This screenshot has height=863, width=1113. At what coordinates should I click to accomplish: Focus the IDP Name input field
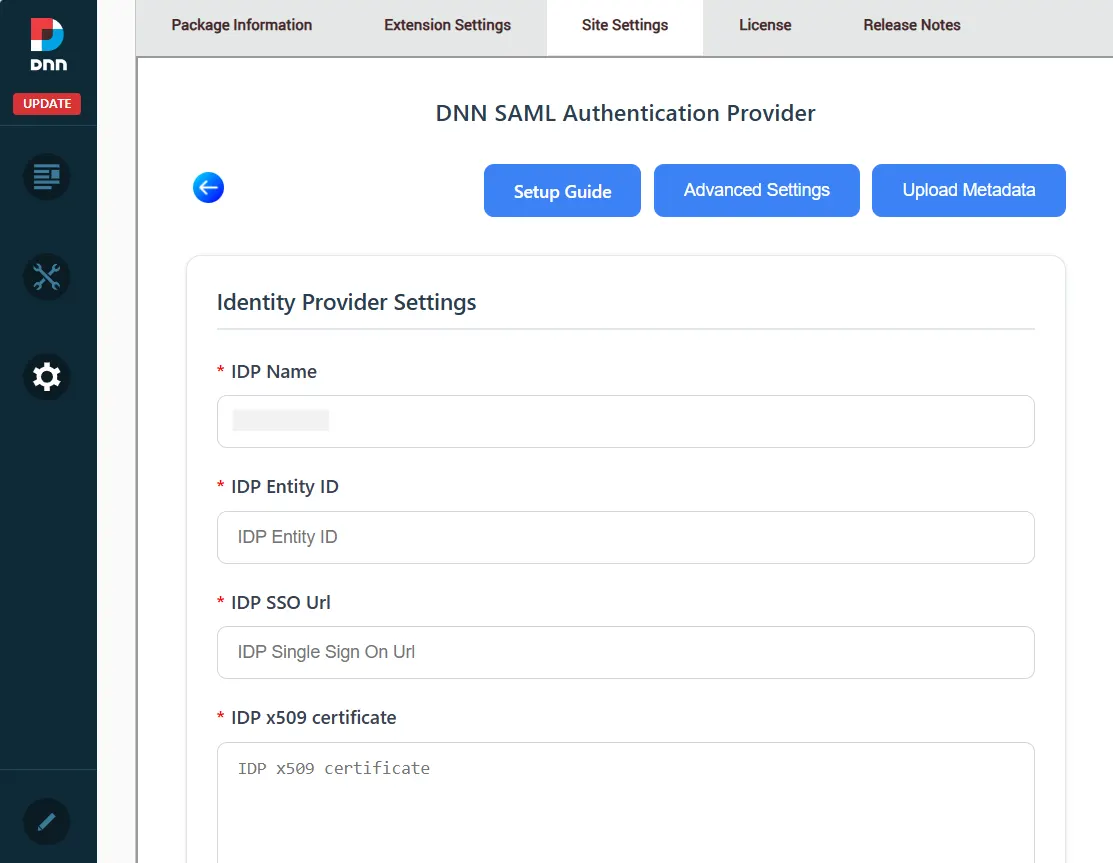(x=625, y=422)
